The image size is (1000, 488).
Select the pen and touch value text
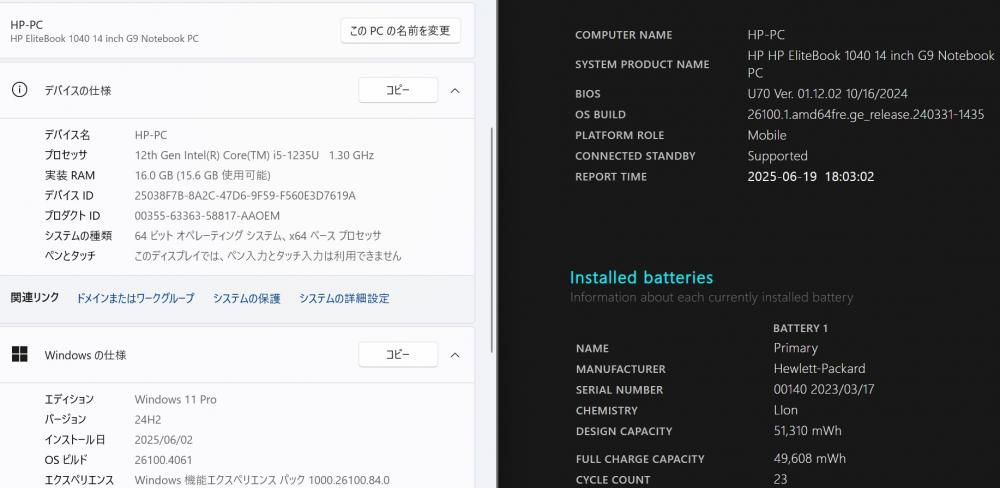tap(268, 256)
